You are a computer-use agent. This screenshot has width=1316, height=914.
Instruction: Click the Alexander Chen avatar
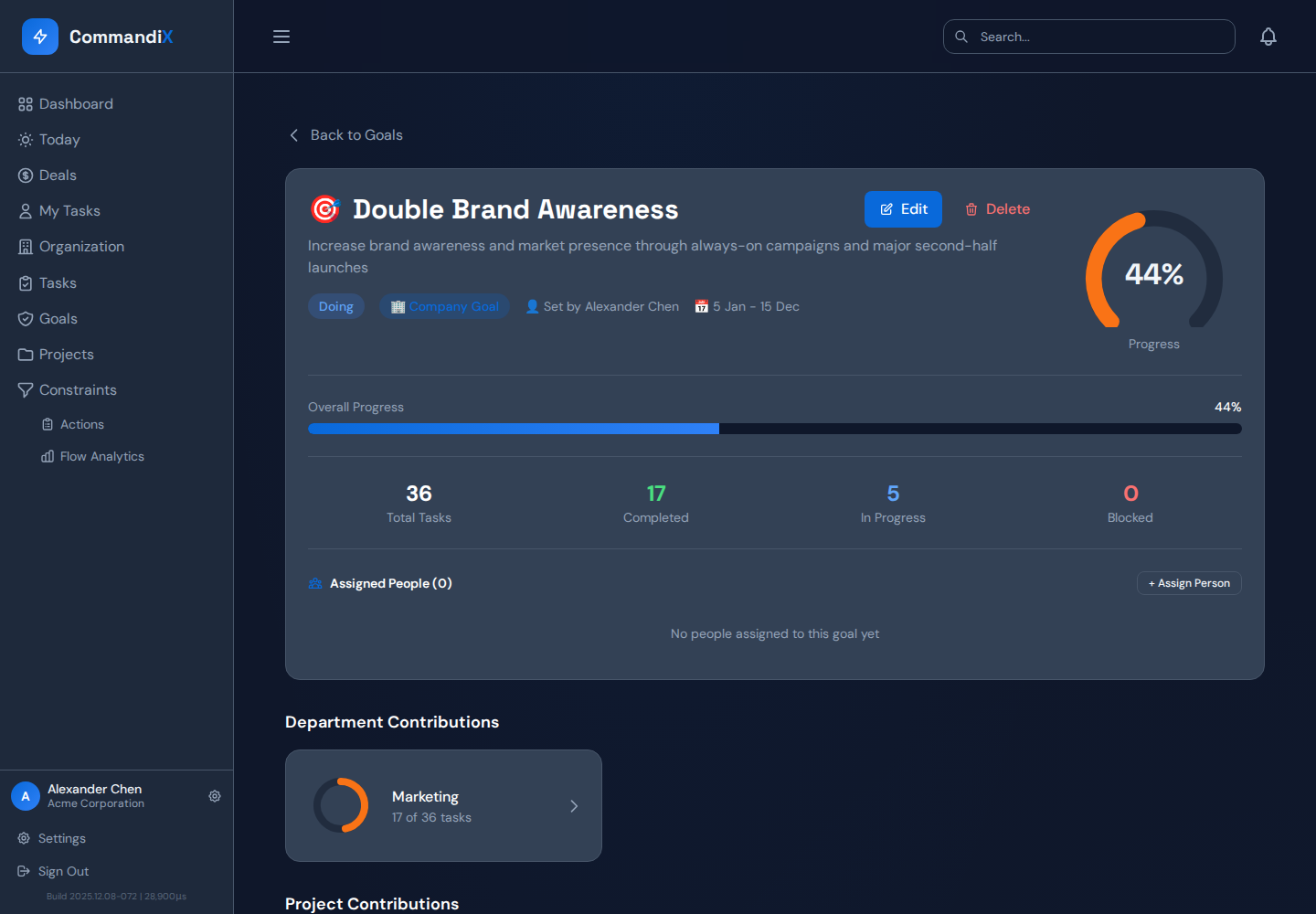pyautogui.click(x=26, y=796)
